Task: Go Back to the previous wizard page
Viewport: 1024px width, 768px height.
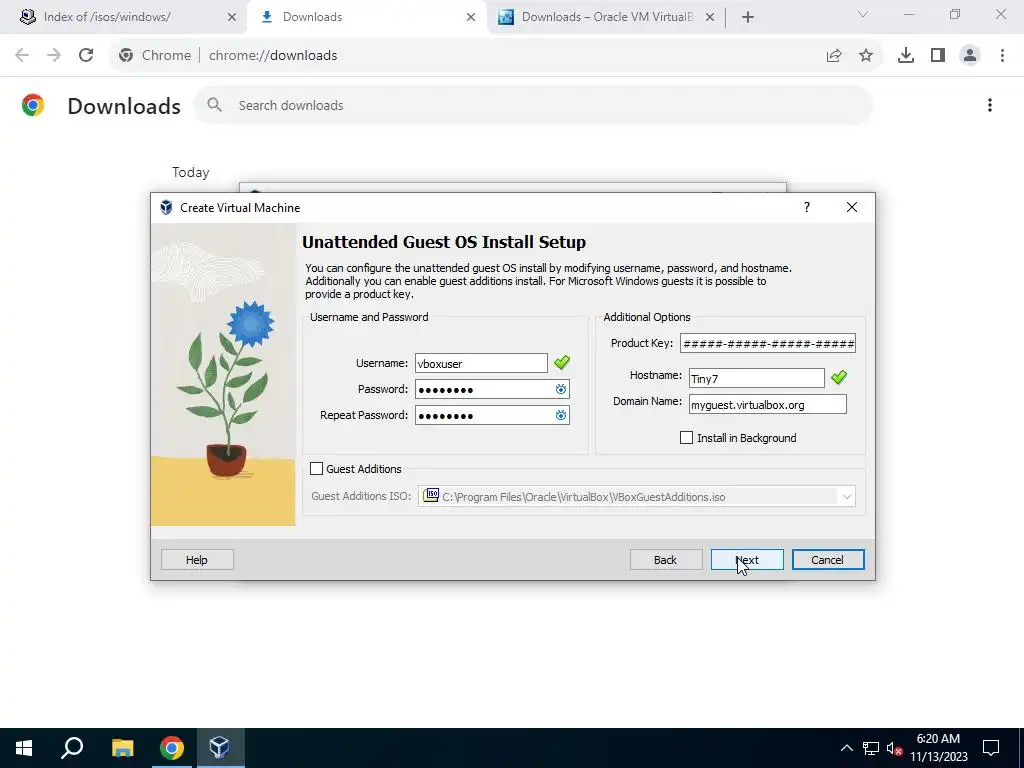Action: coord(665,560)
